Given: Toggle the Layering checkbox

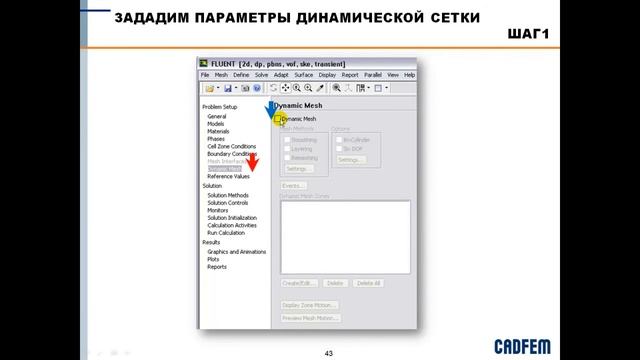Looking at the screenshot, I should pyautogui.click(x=287, y=149).
